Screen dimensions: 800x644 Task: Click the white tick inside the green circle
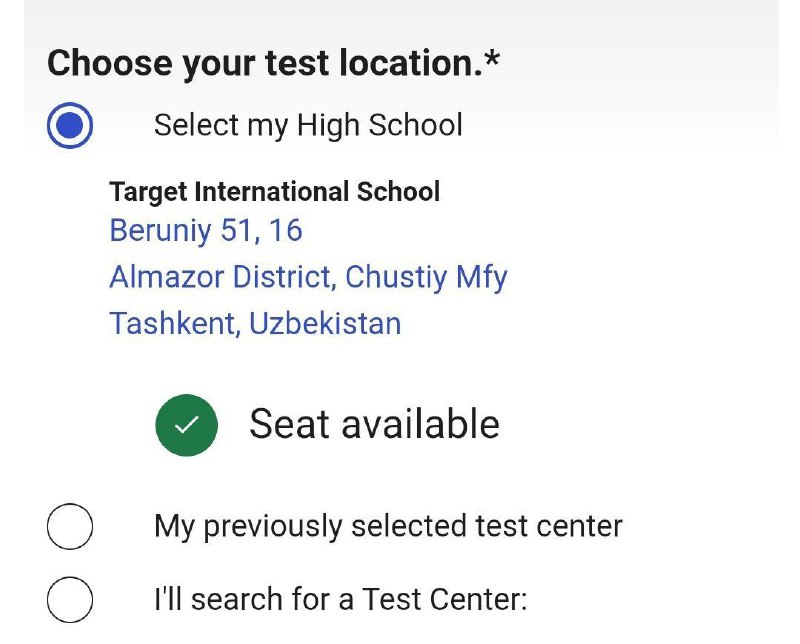click(186, 425)
